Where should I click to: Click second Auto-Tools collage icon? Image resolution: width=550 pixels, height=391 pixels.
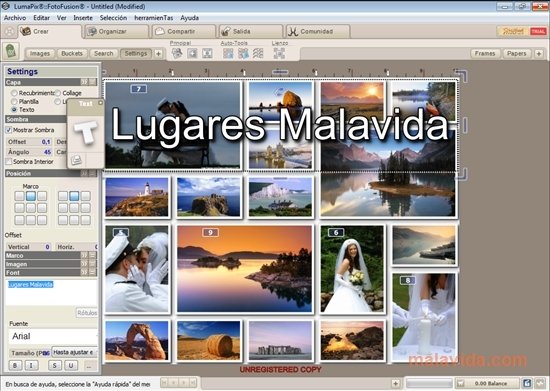coord(243,53)
